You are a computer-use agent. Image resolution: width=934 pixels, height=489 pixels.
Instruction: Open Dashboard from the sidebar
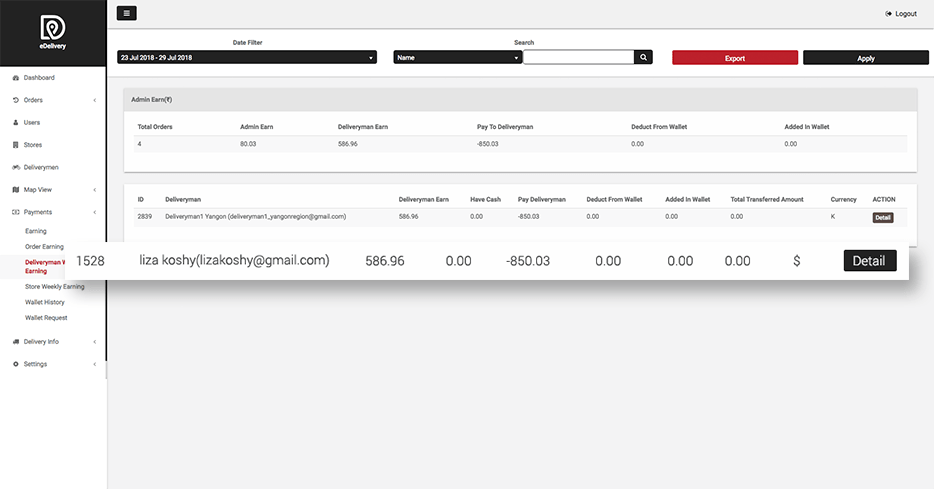(39, 78)
